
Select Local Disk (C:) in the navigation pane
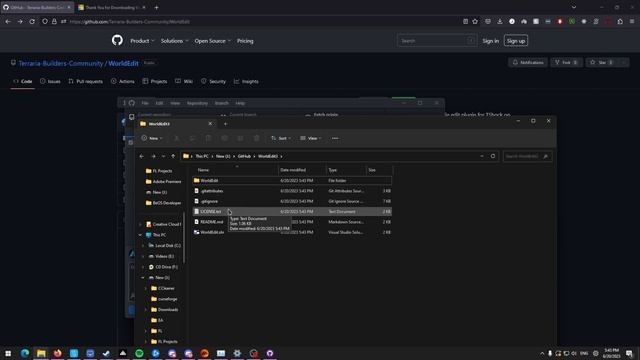pyautogui.click(x=164, y=246)
